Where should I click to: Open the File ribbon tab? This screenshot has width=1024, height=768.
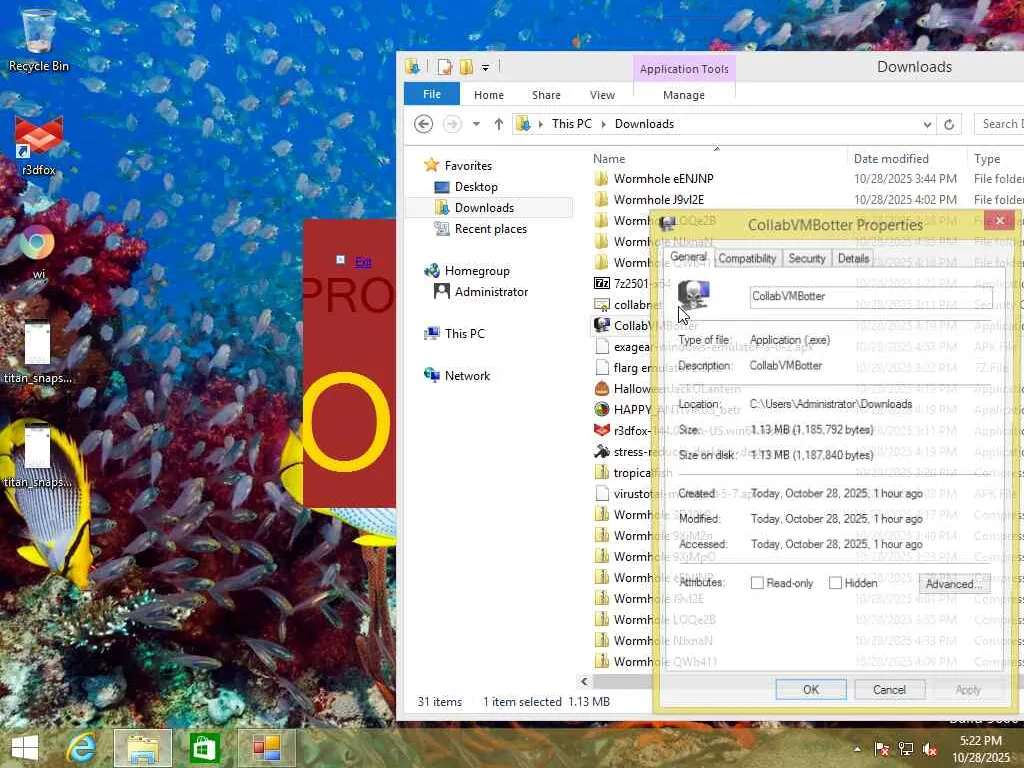432,94
